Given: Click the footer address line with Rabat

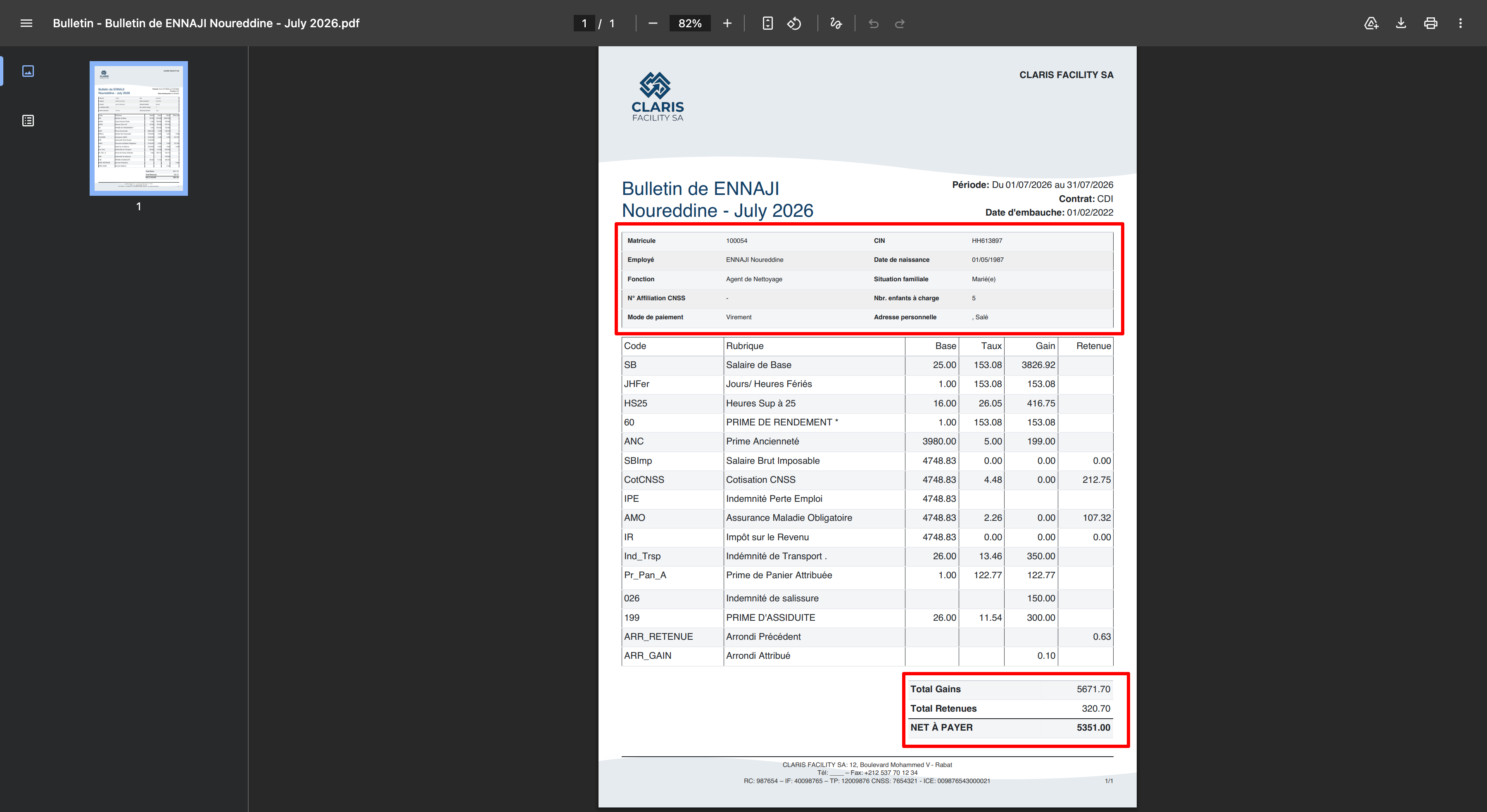Looking at the screenshot, I should [867, 765].
